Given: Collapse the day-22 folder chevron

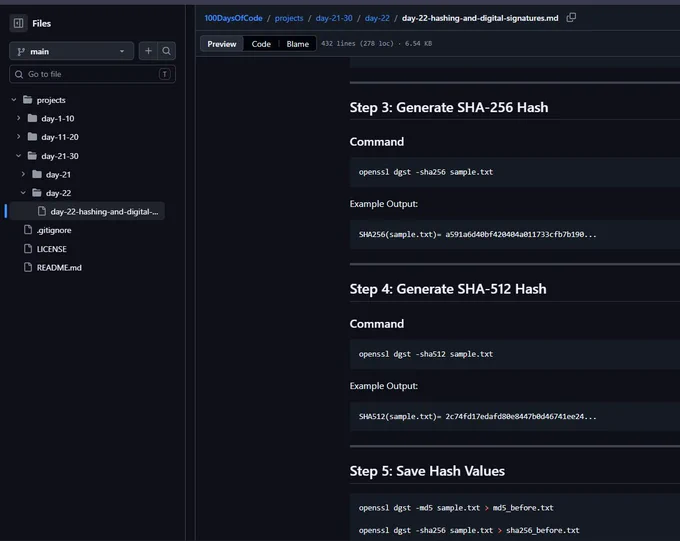Looking at the screenshot, I should 23,193.
